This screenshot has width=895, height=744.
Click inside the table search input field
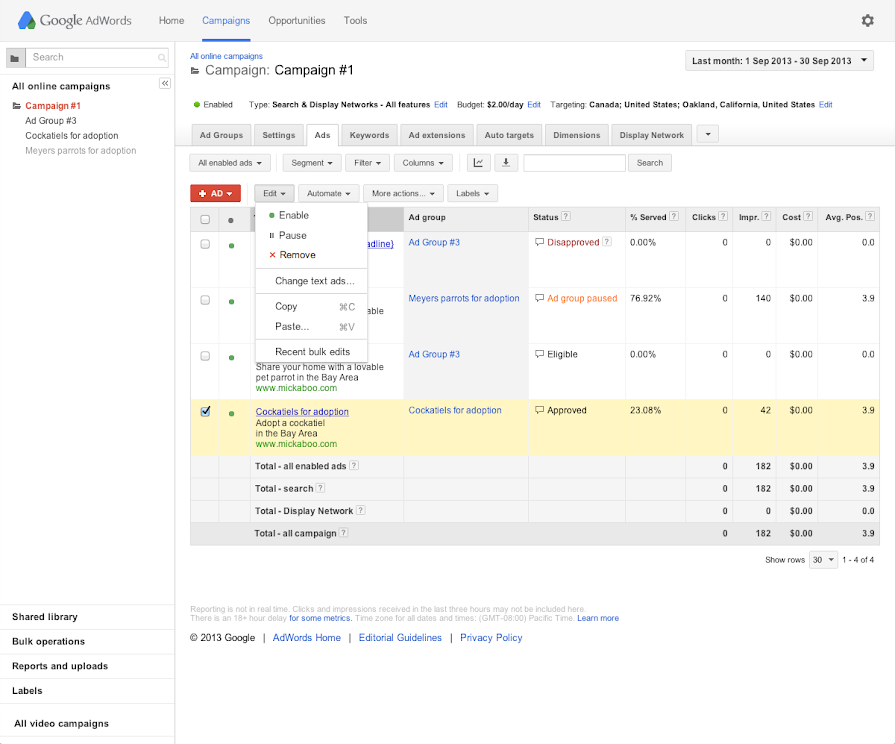(574, 162)
